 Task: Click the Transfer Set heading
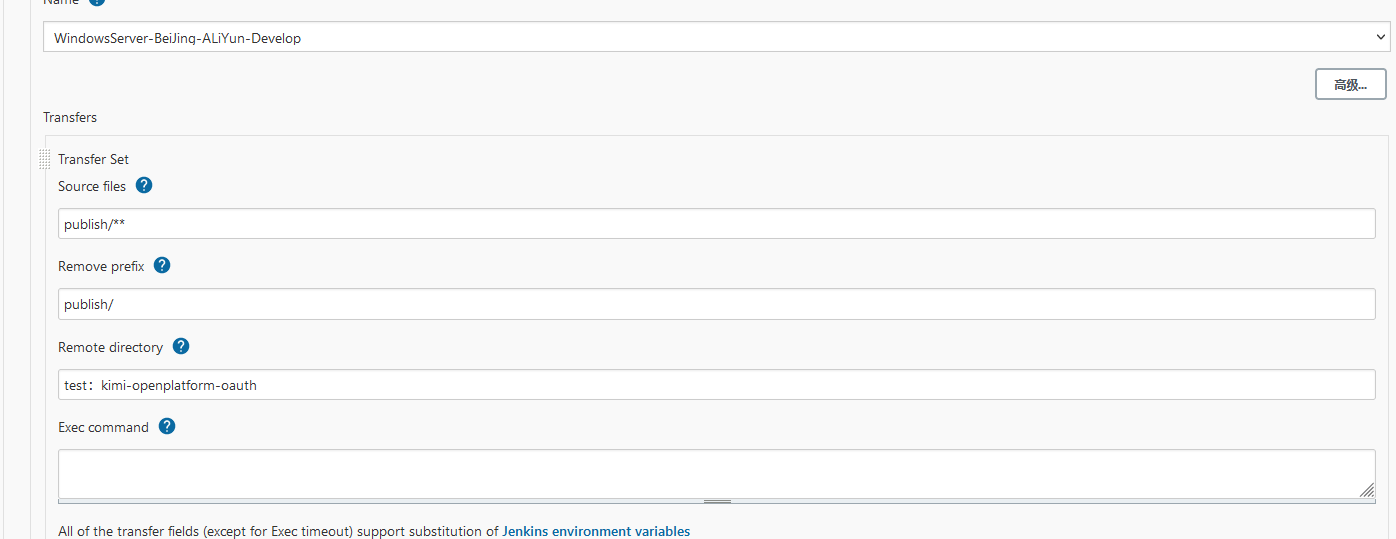(x=93, y=159)
